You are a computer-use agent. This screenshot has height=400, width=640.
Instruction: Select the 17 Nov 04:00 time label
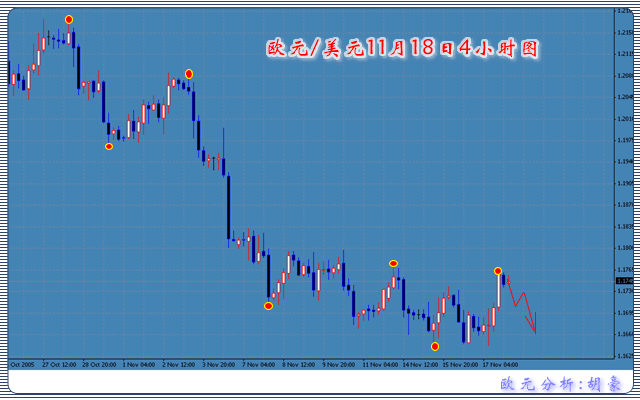coord(500,364)
